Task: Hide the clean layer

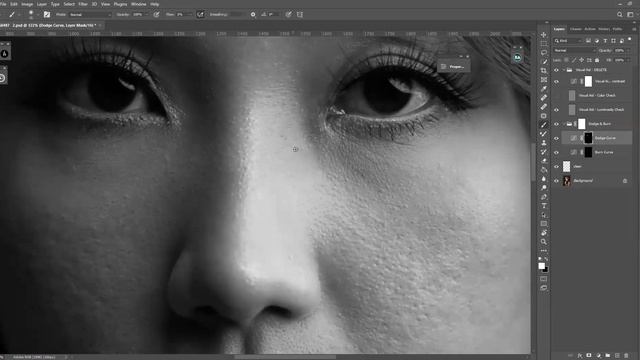Action: (556, 166)
